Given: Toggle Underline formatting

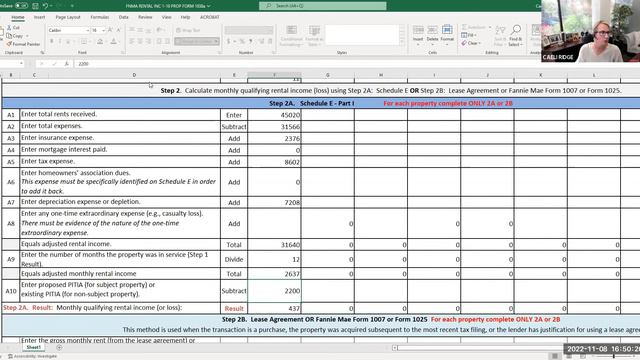Looking at the screenshot, I should 68,41.
